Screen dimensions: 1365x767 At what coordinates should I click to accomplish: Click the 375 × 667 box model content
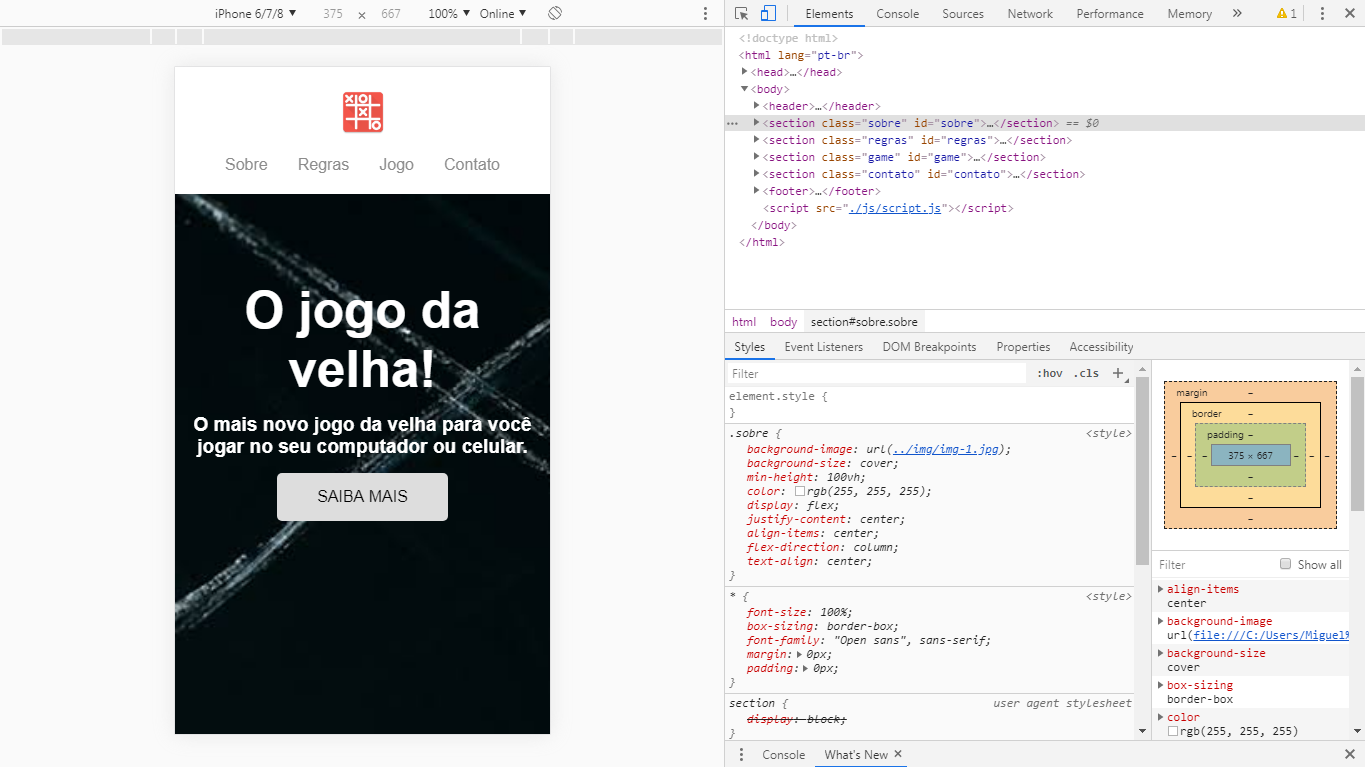(1250, 455)
